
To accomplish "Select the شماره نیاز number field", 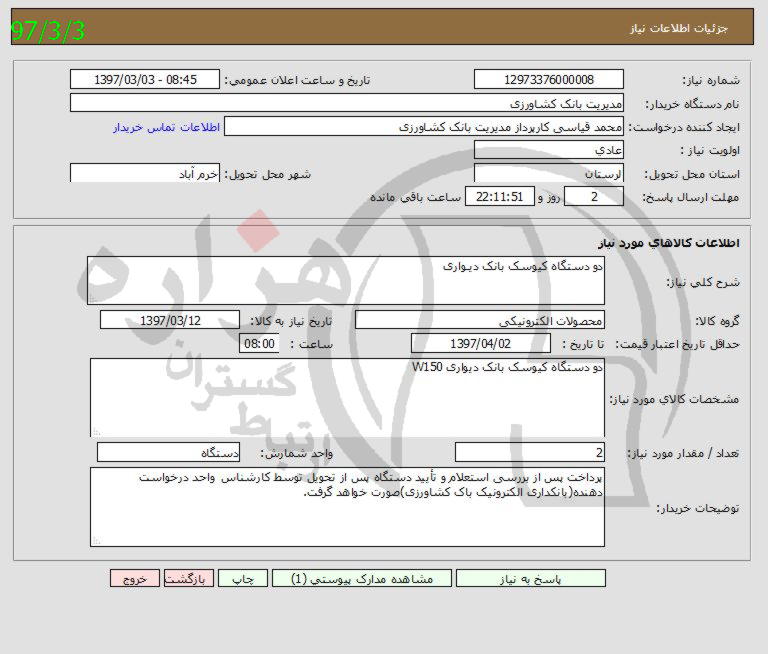I will click(548, 80).
